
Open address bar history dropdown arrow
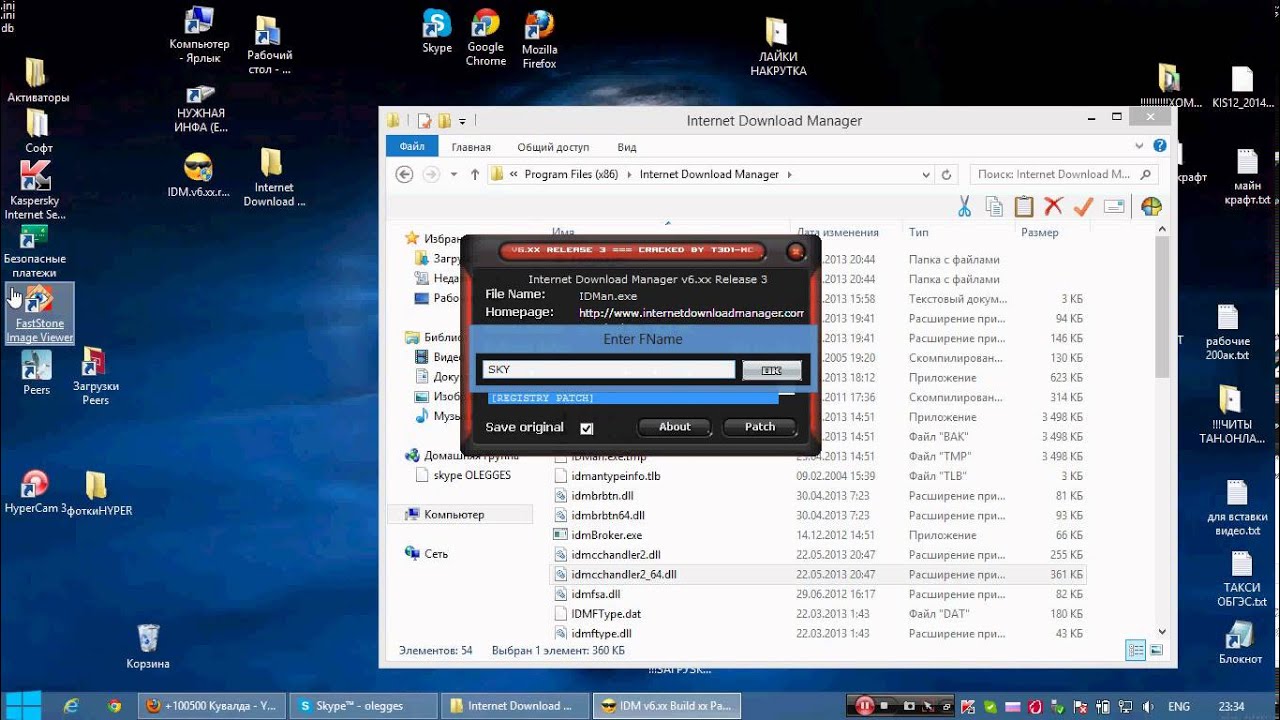(926, 174)
